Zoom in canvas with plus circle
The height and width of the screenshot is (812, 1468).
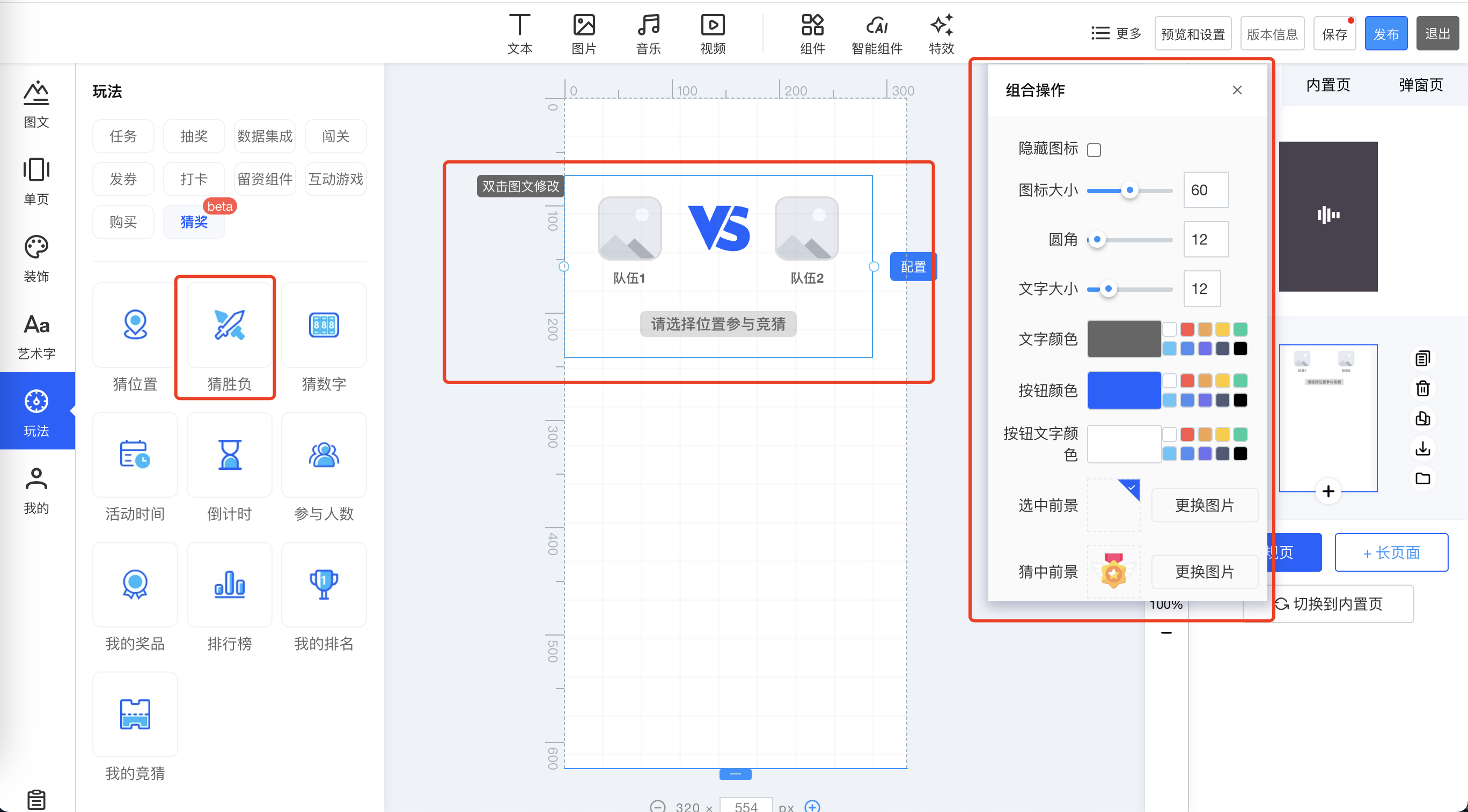pyautogui.click(x=812, y=806)
